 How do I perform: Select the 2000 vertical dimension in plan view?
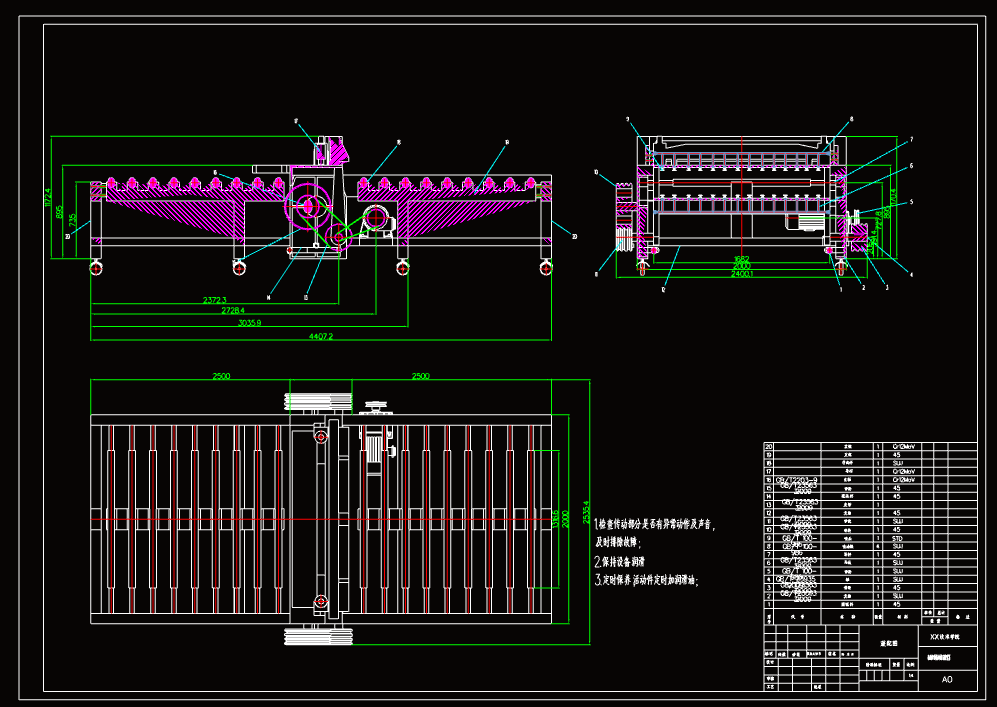click(x=565, y=519)
